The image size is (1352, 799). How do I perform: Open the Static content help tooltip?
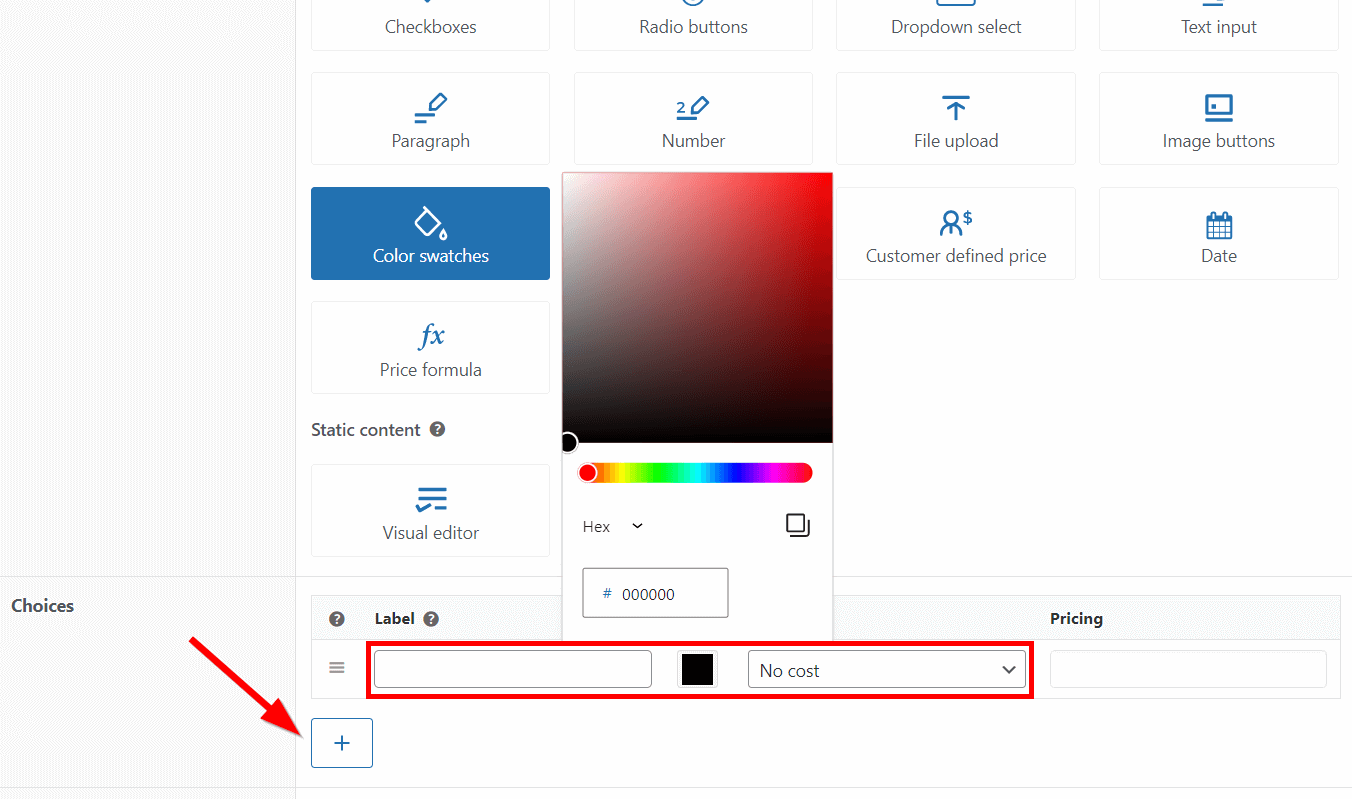coord(437,429)
